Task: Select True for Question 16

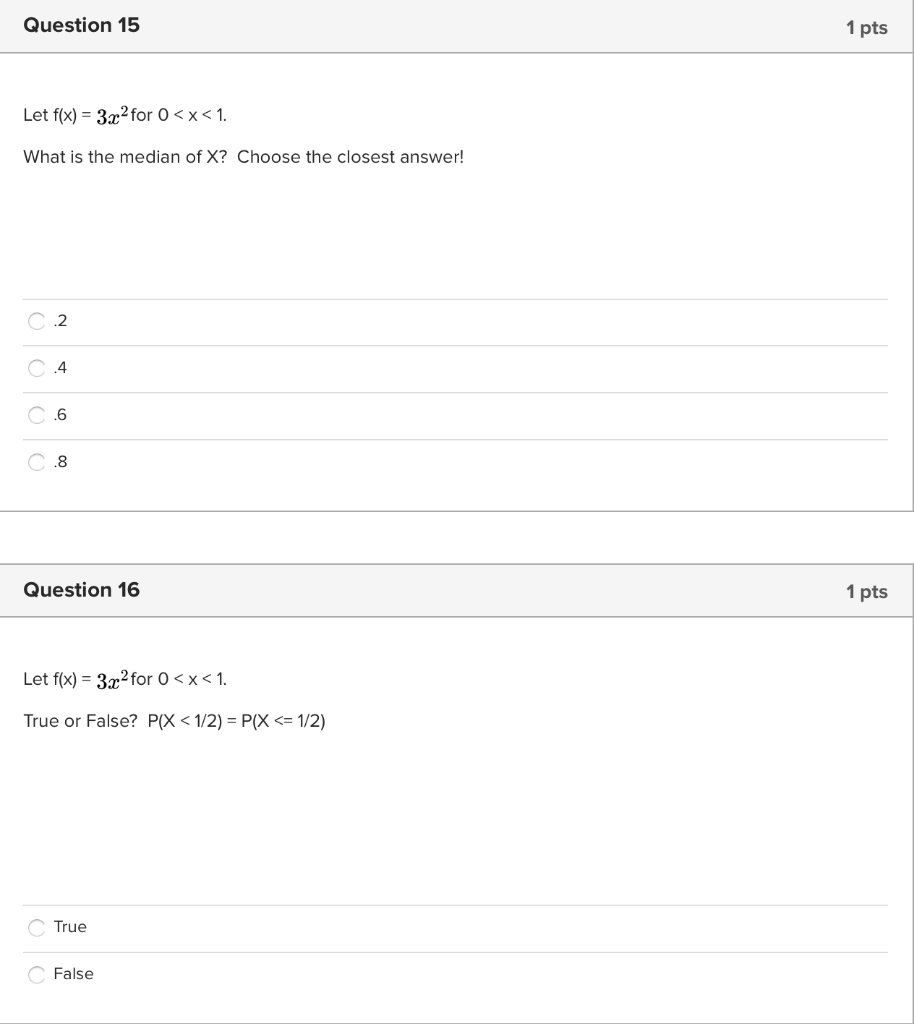Action: (36, 927)
